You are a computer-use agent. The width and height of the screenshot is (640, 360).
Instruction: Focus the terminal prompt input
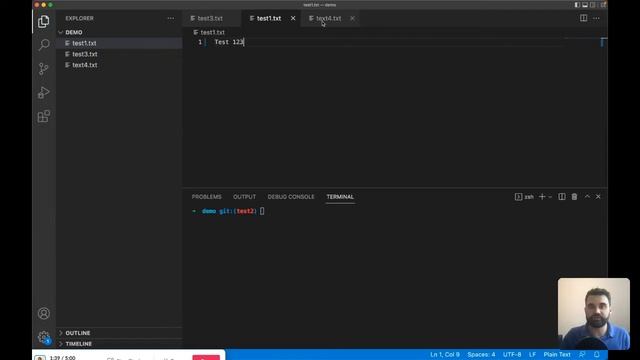pyautogui.click(x=262, y=211)
